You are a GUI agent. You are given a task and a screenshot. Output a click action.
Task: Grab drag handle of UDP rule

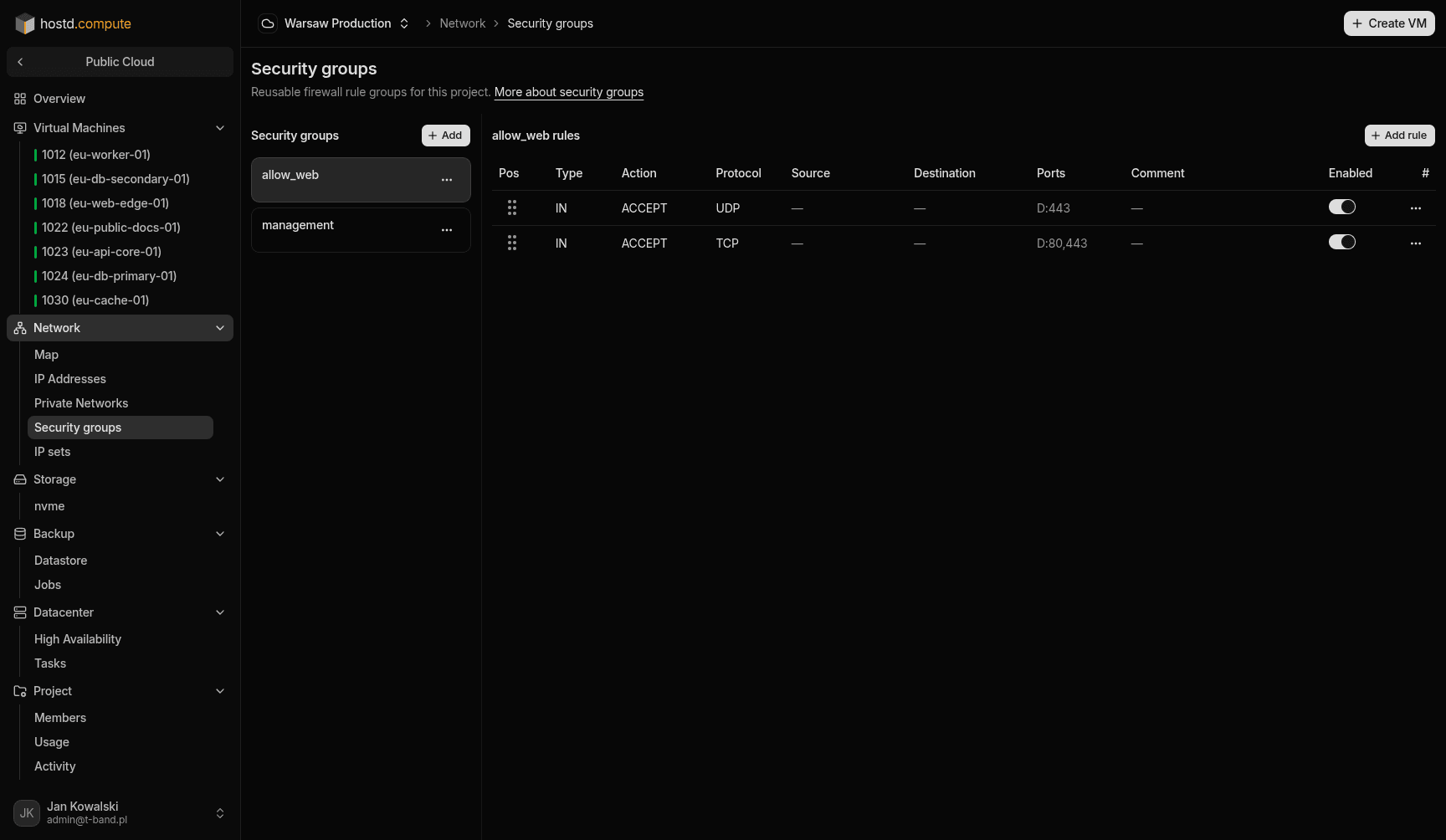[512, 207]
